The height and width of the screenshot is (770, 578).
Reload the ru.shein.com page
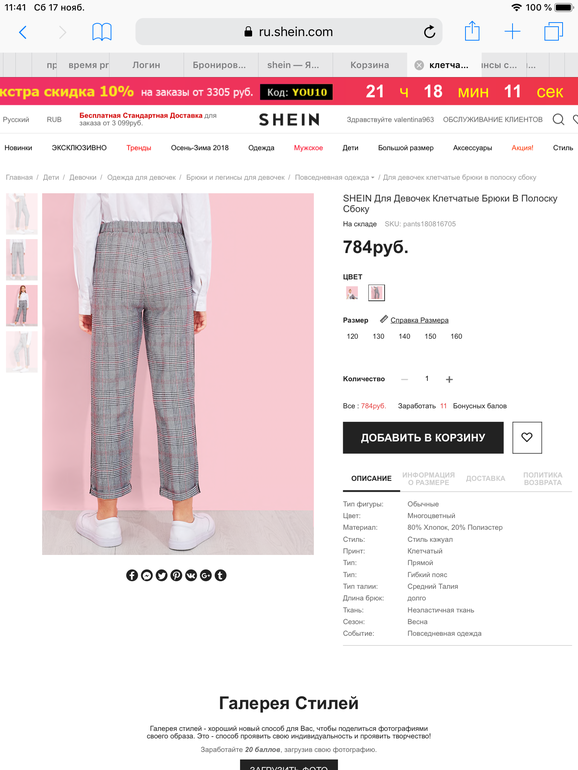point(429,32)
